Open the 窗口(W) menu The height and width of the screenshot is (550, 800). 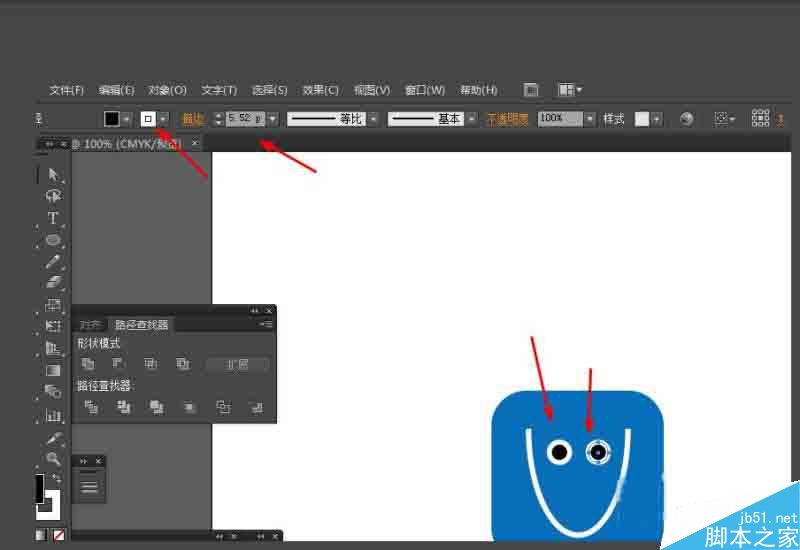[x=424, y=90]
